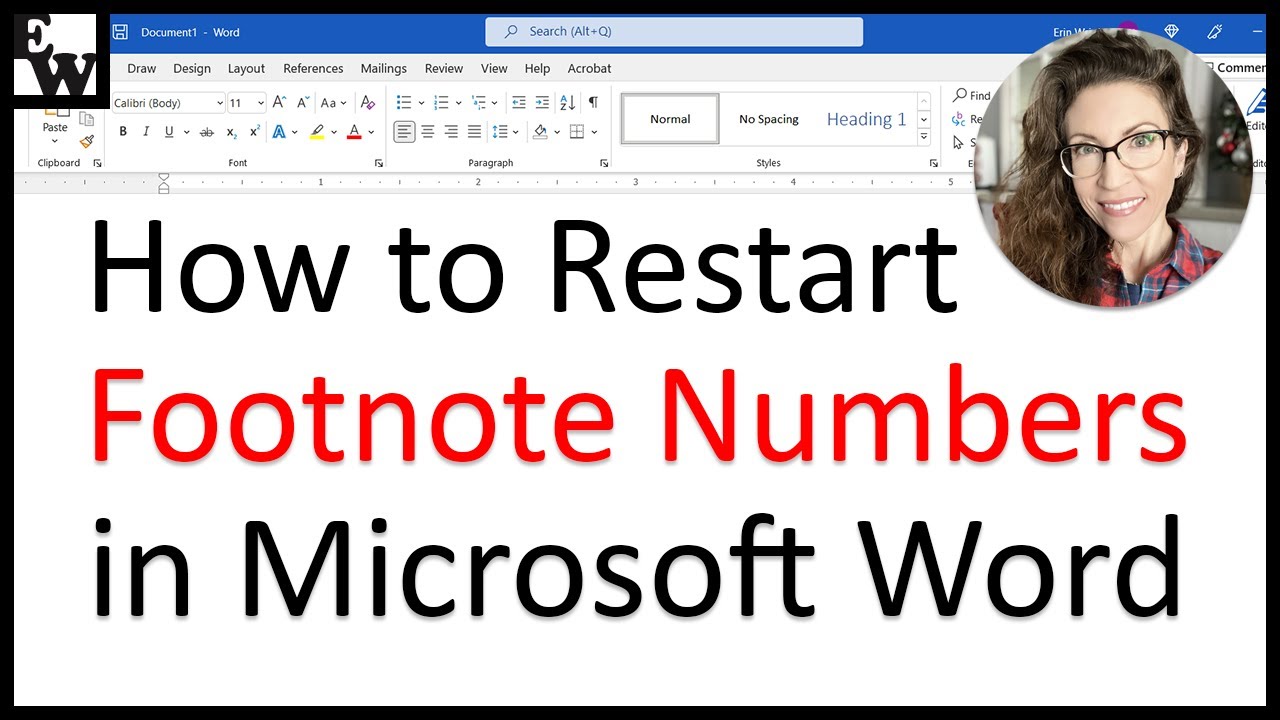The width and height of the screenshot is (1280, 720).
Task: Expand the bullet library dropdown arrow
Action: 421,103
